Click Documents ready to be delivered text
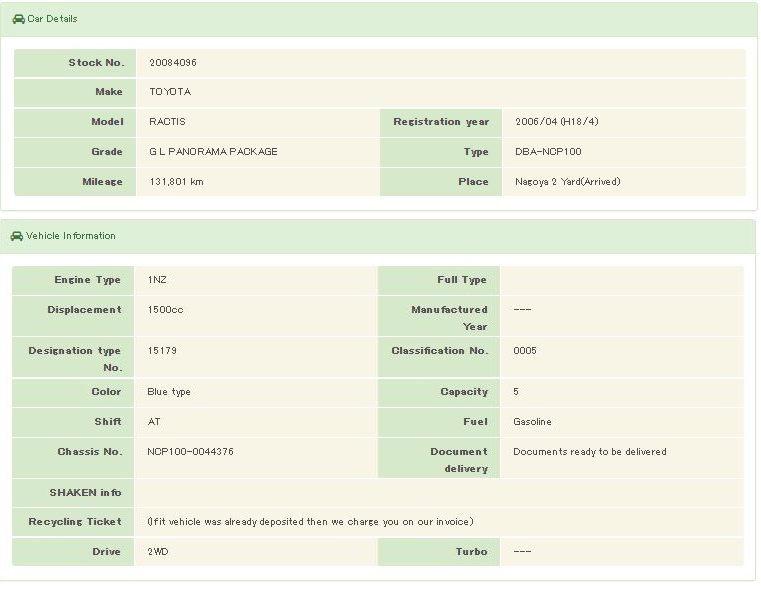This screenshot has height=607, width=761. coord(589,452)
